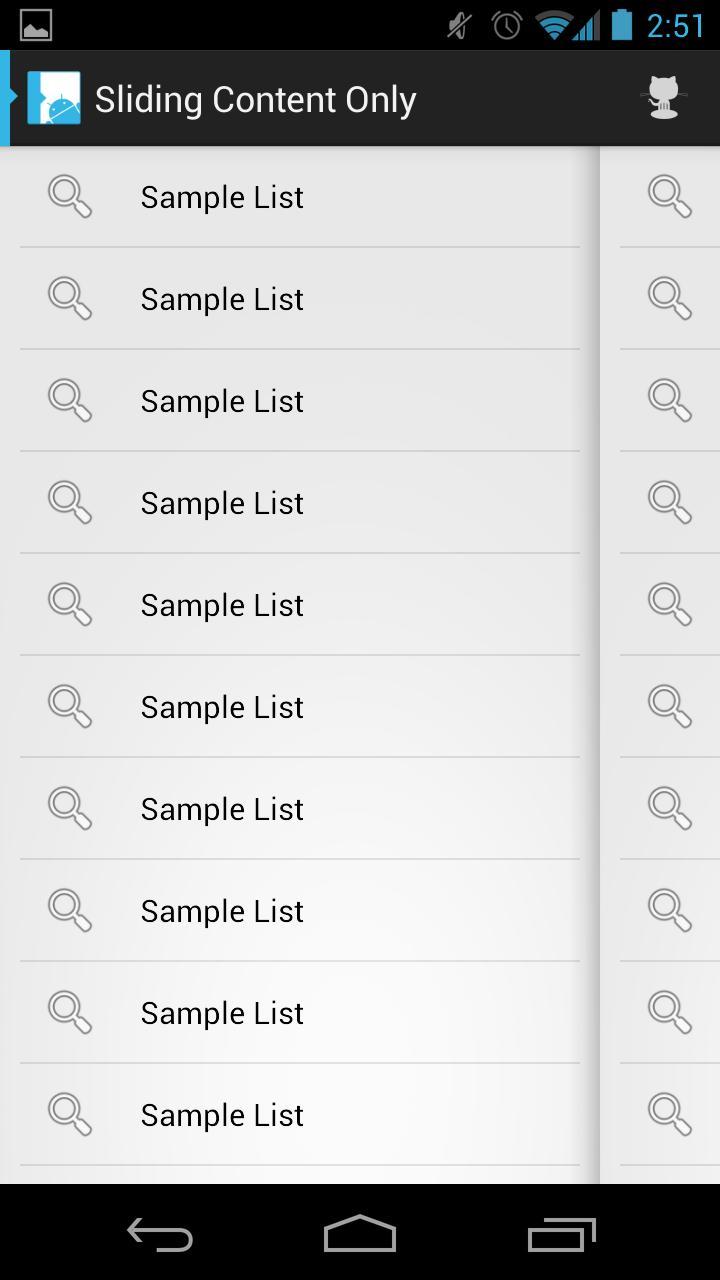Screen dimensions: 720x1280
Task: Tap the GitHub octocat icon in action bar
Action: tap(663, 98)
